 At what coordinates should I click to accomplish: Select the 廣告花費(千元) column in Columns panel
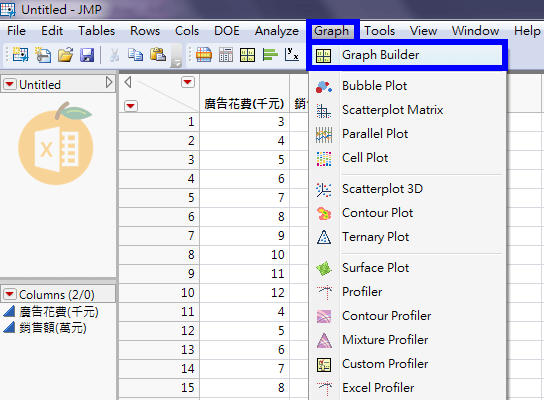click(59, 312)
